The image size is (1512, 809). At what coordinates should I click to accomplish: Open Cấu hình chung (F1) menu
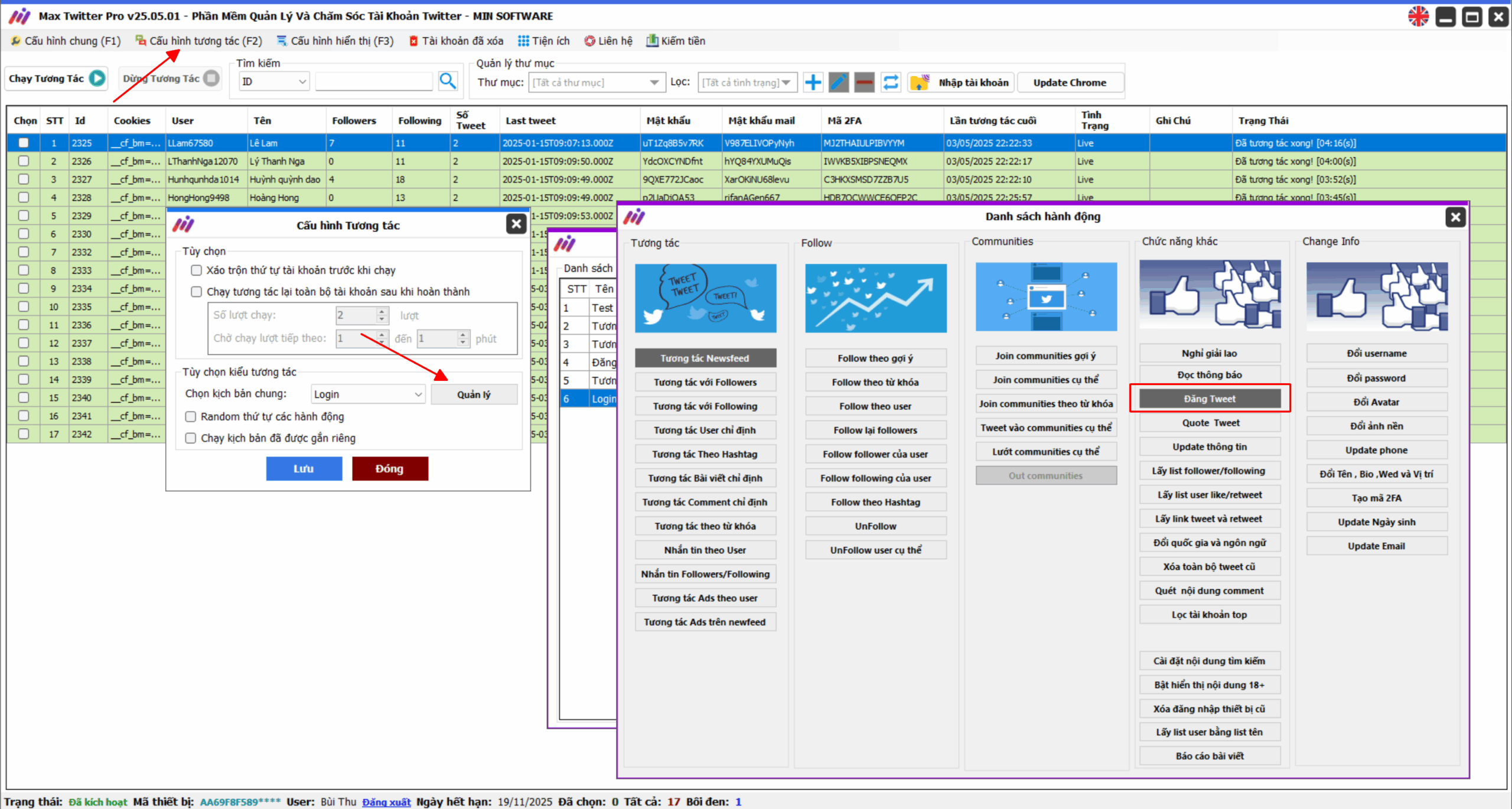coord(66,41)
